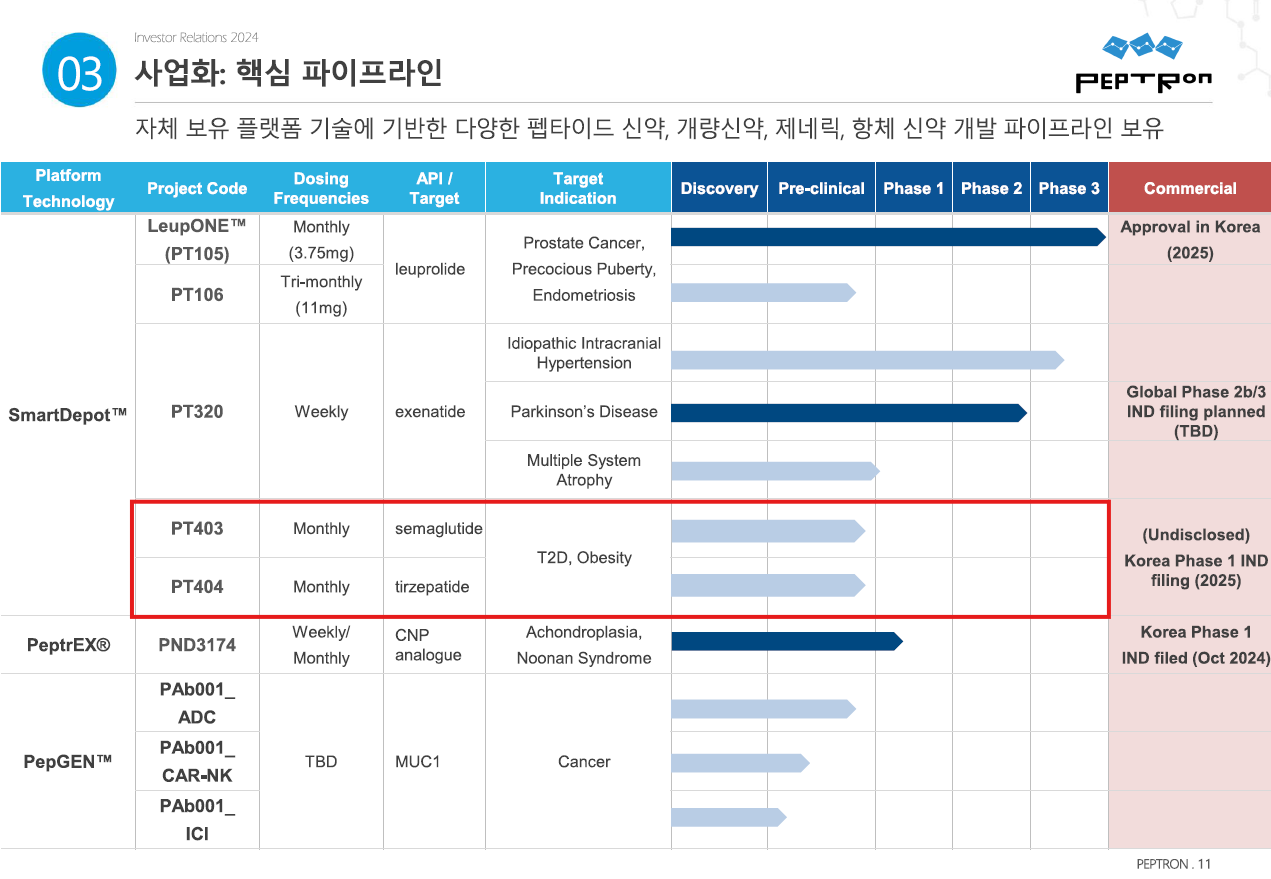Click the LeupONE™ (PT105) project code
Screen dimensions: 1271x879
pos(197,240)
